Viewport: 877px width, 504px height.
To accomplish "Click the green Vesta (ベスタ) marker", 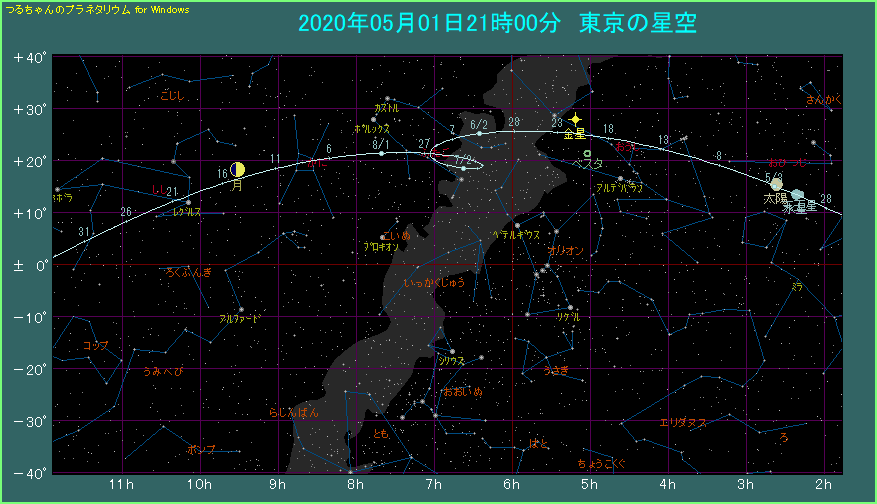I will [587, 152].
